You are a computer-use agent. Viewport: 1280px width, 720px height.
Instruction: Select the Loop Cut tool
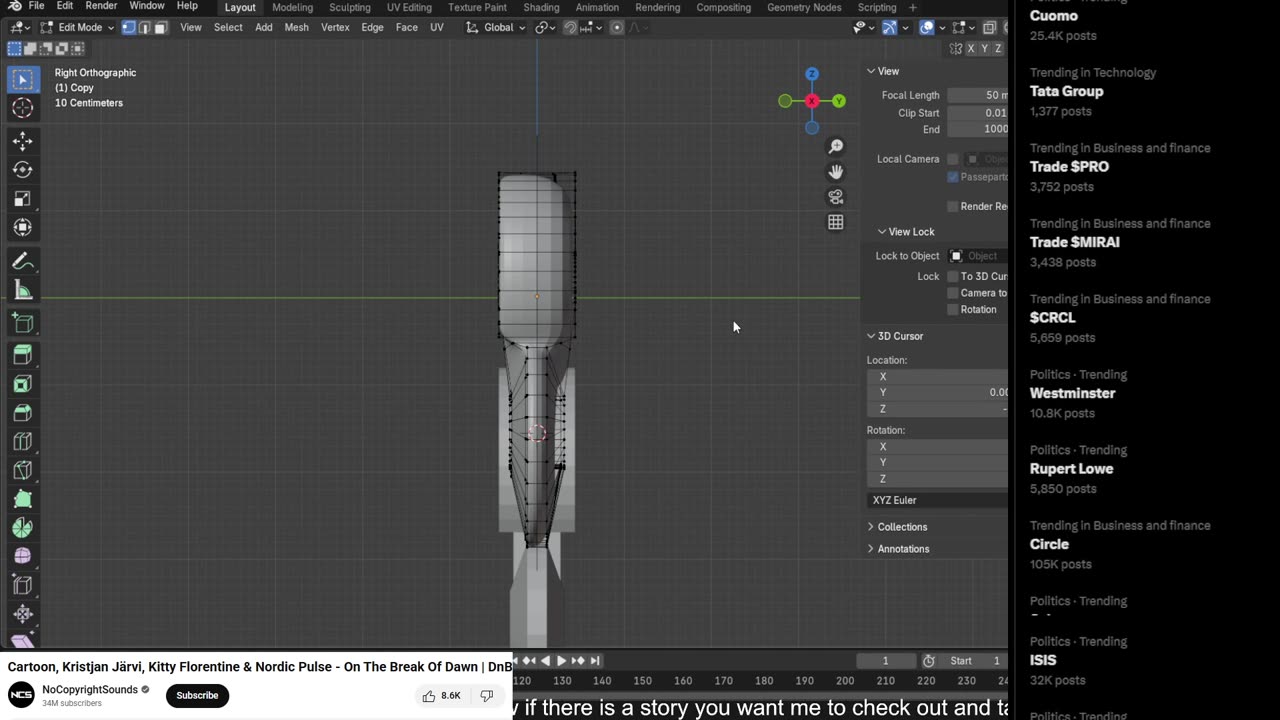click(x=22, y=442)
